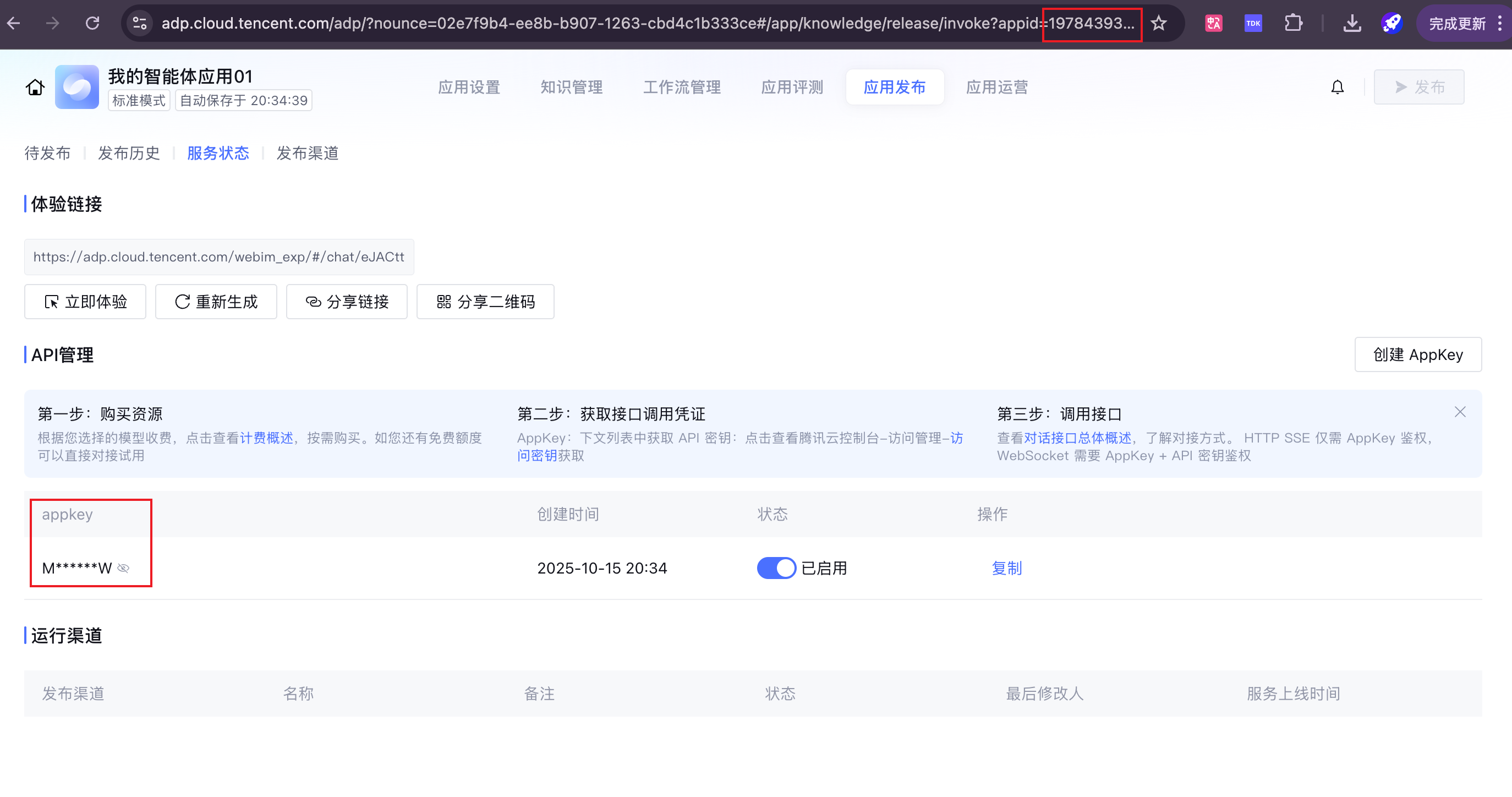Disable the 已启用 appkey toggle switch
Viewport: 1512px width, 797px height.
click(775, 568)
